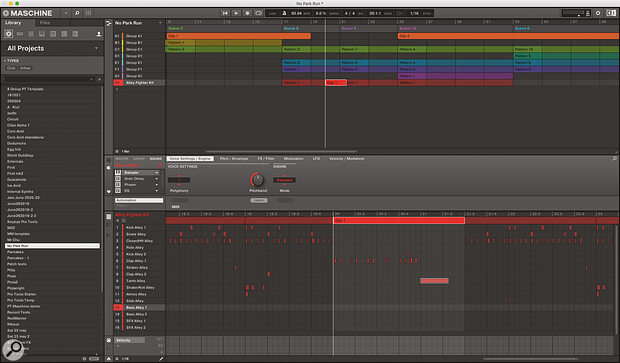The width and height of the screenshot is (620, 363).
Task: Switch to the MASTER channel tab
Action: (x=121, y=159)
